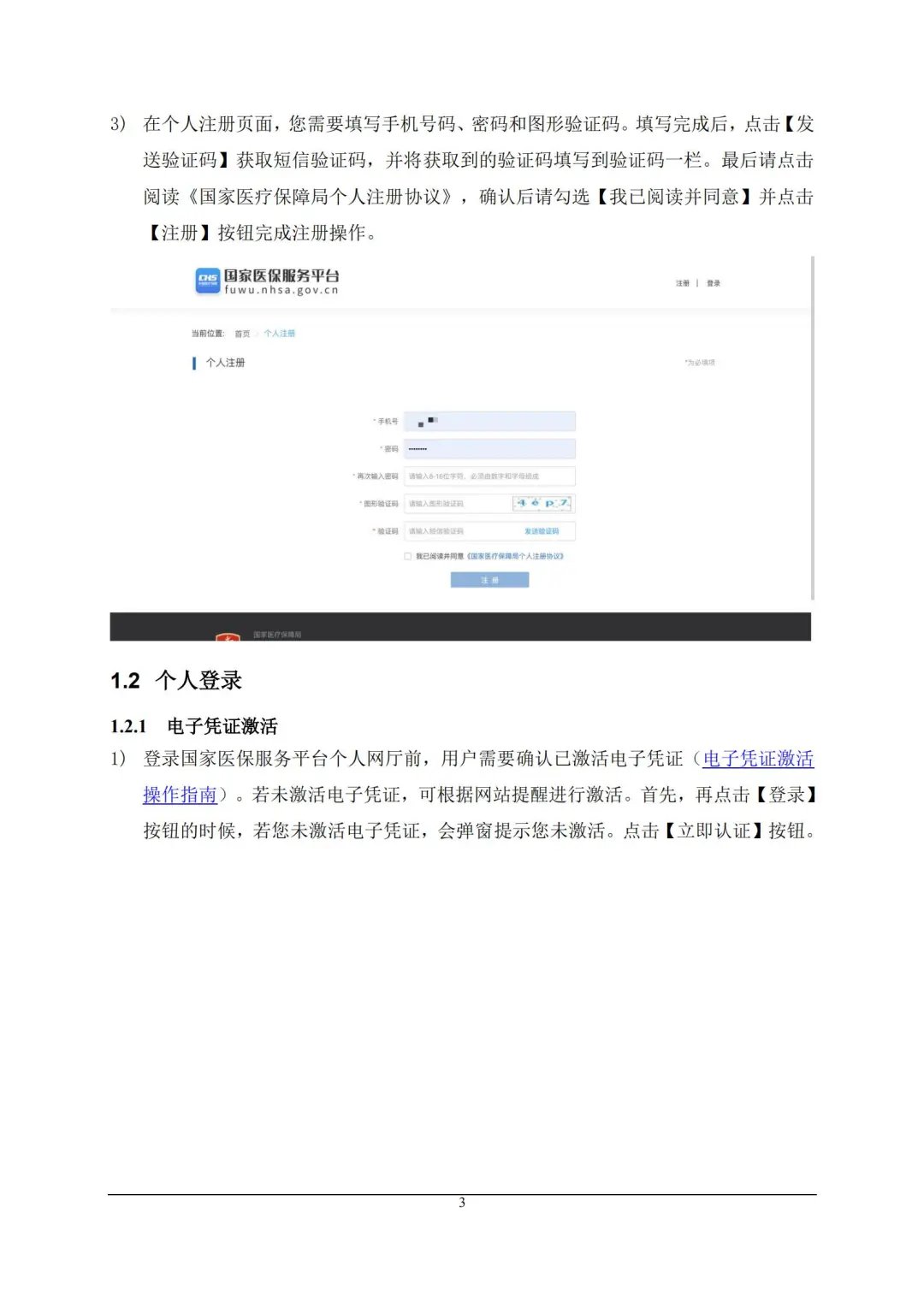Click the fuwu.nhsa.gov.cn URL text
Viewport: 924px width, 1307px height.
(x=281, y=290)
